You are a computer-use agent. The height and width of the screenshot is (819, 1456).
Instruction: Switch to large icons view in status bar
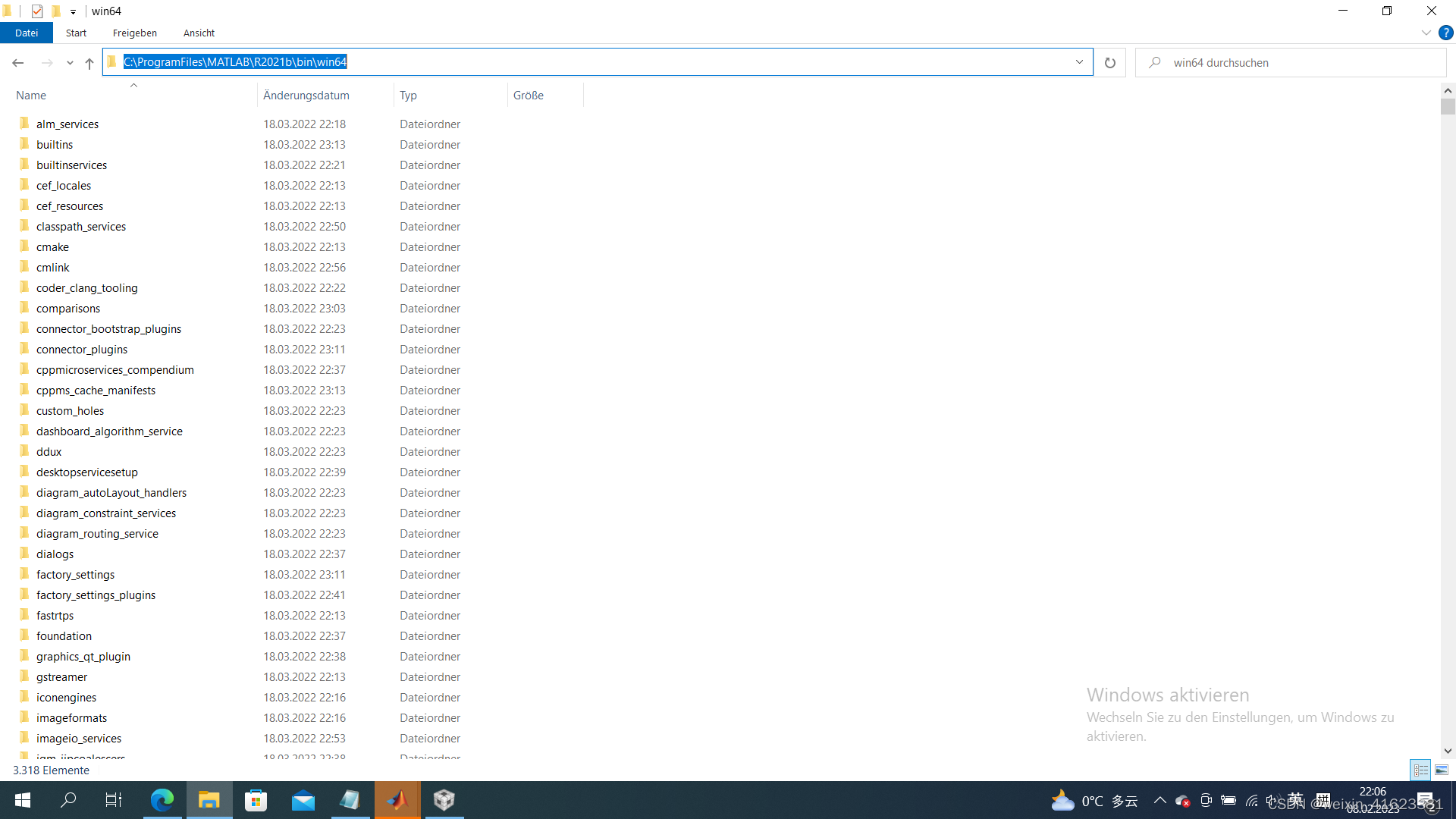[x=1441, y=770]
